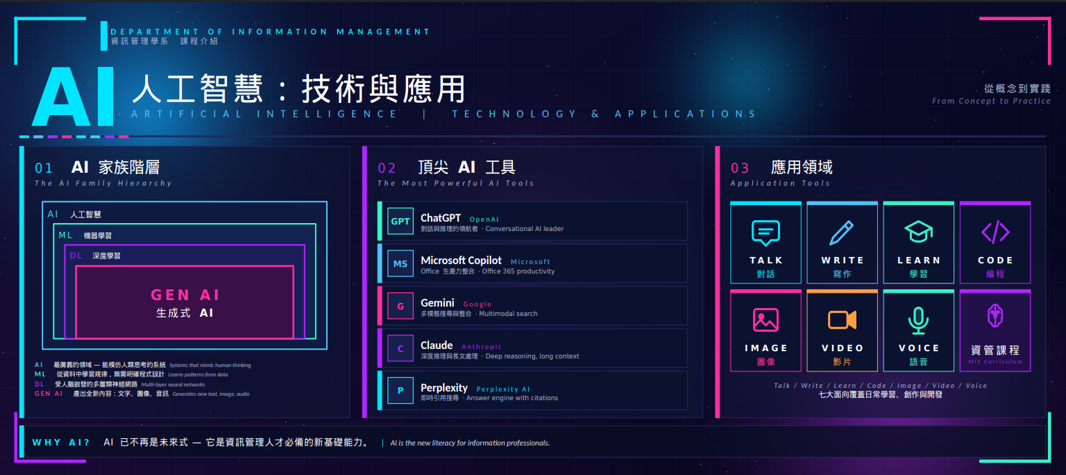Image resolution: width=1066 pixels, height=475 pixels.
Task: Click the 03 應用領域 section heading
Action: 781,167
